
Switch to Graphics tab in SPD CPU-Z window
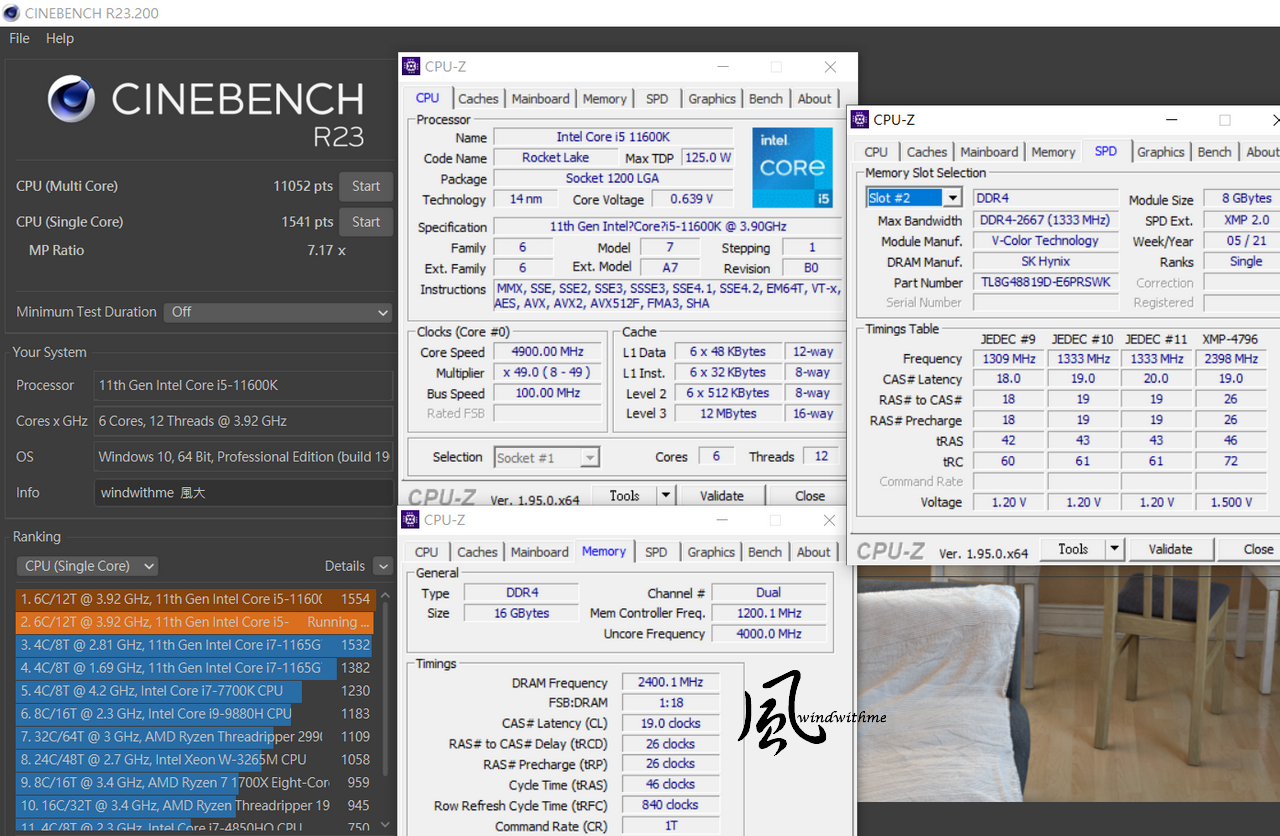pyautogui.click(x=1161, y=152)
